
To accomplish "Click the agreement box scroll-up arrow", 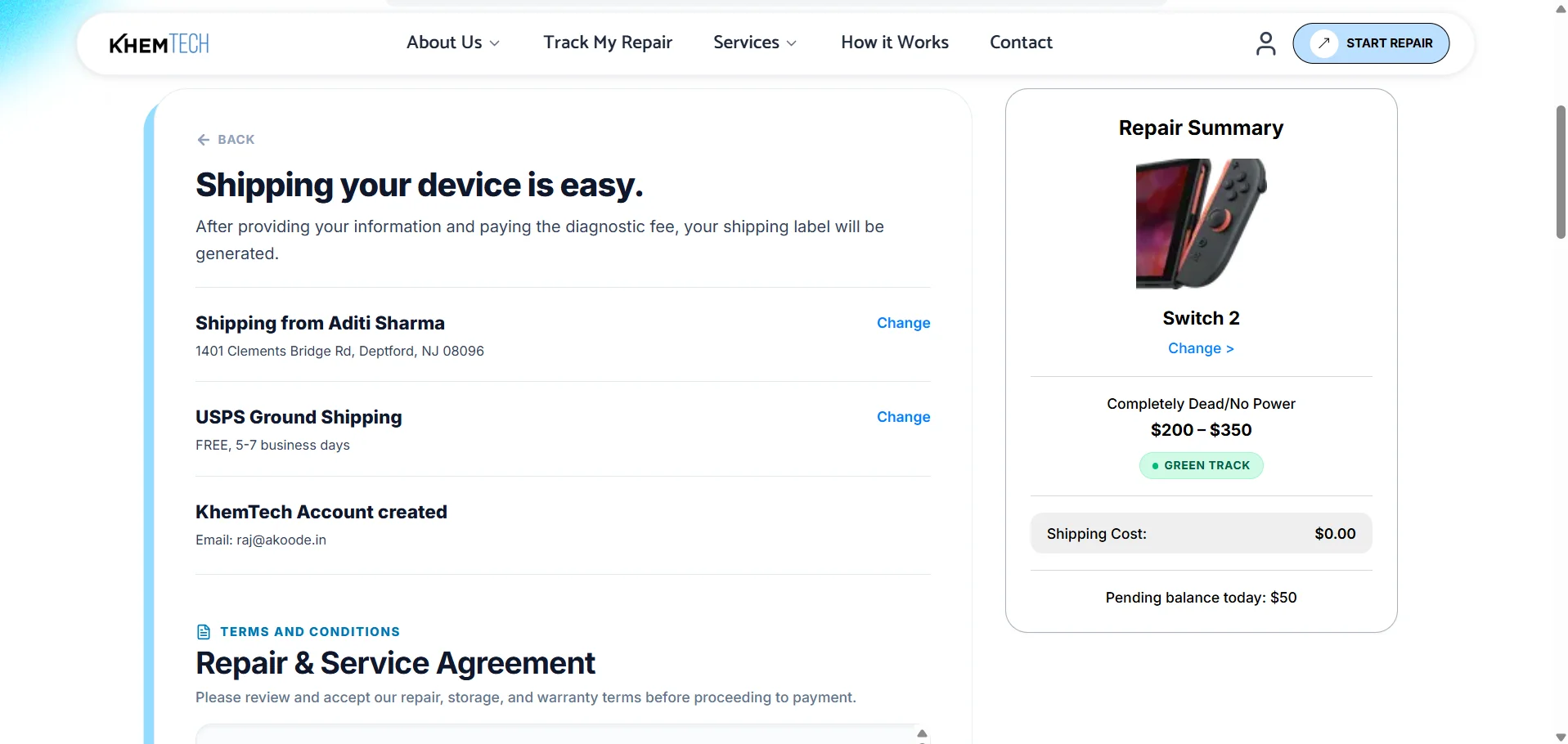I will pos(922,733).
